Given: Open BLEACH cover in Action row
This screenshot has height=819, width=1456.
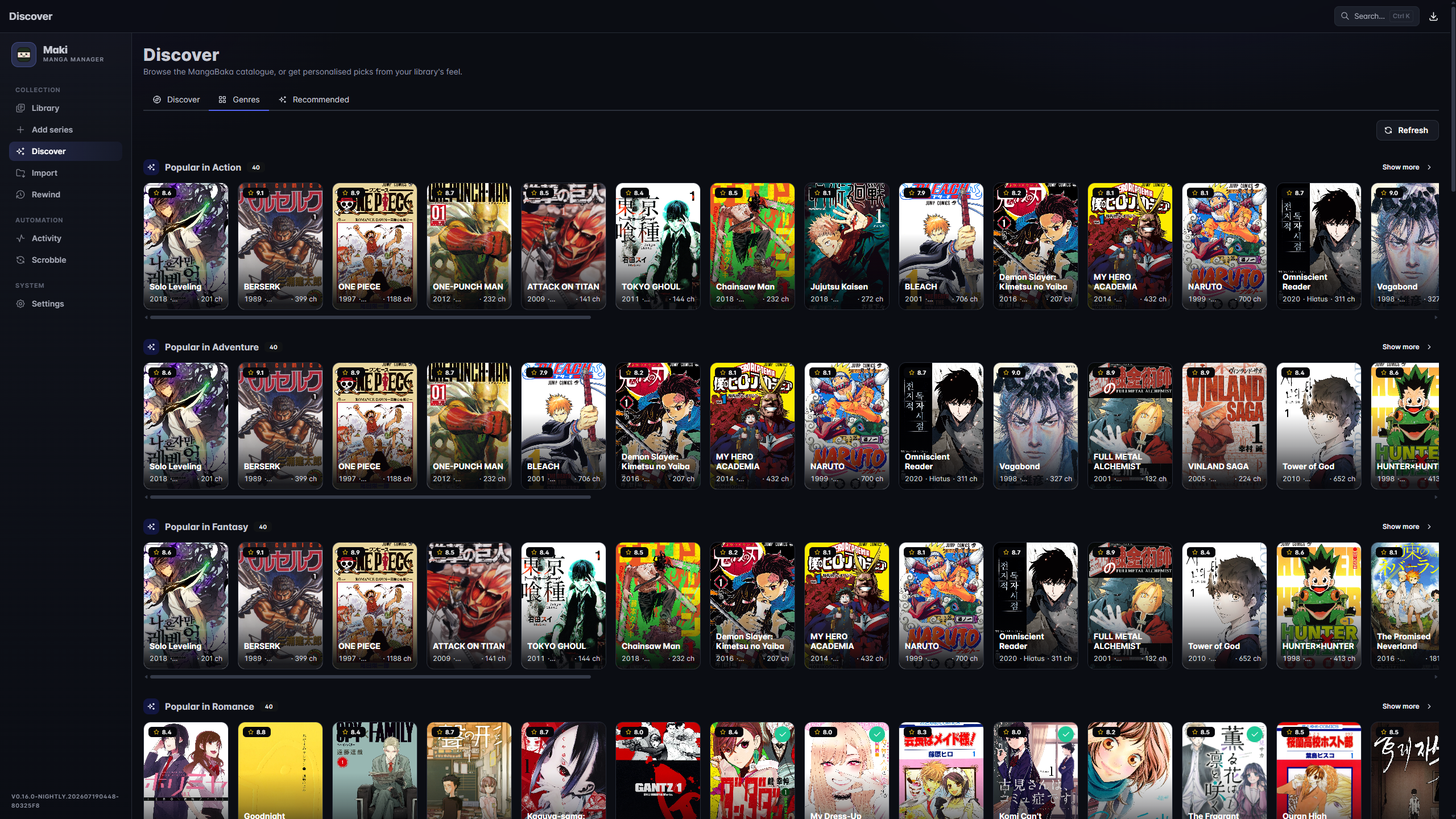Looking at the screenshot, I should [941, 246].
